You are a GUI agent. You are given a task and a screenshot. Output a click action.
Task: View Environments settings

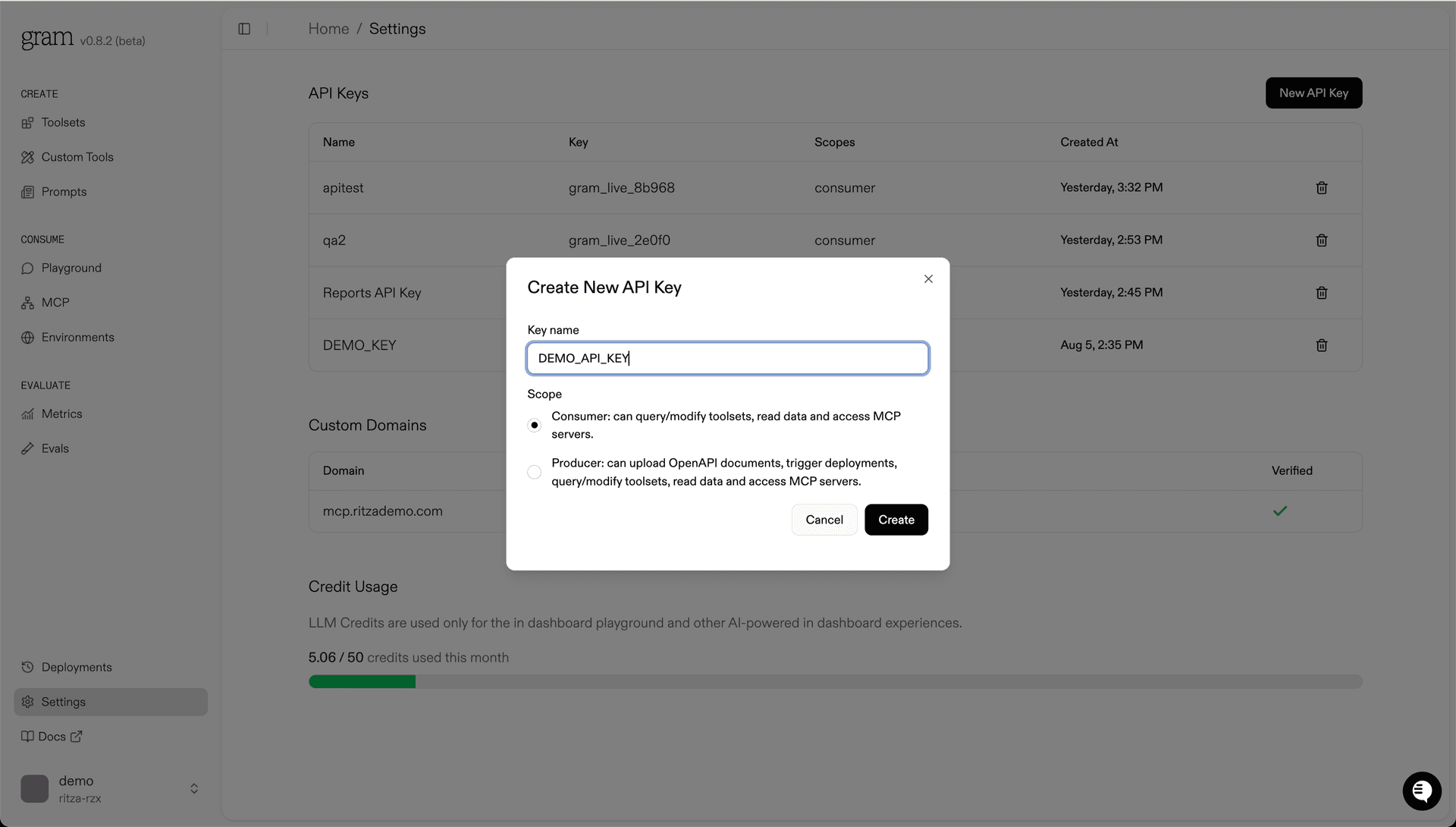click(77, 337)
